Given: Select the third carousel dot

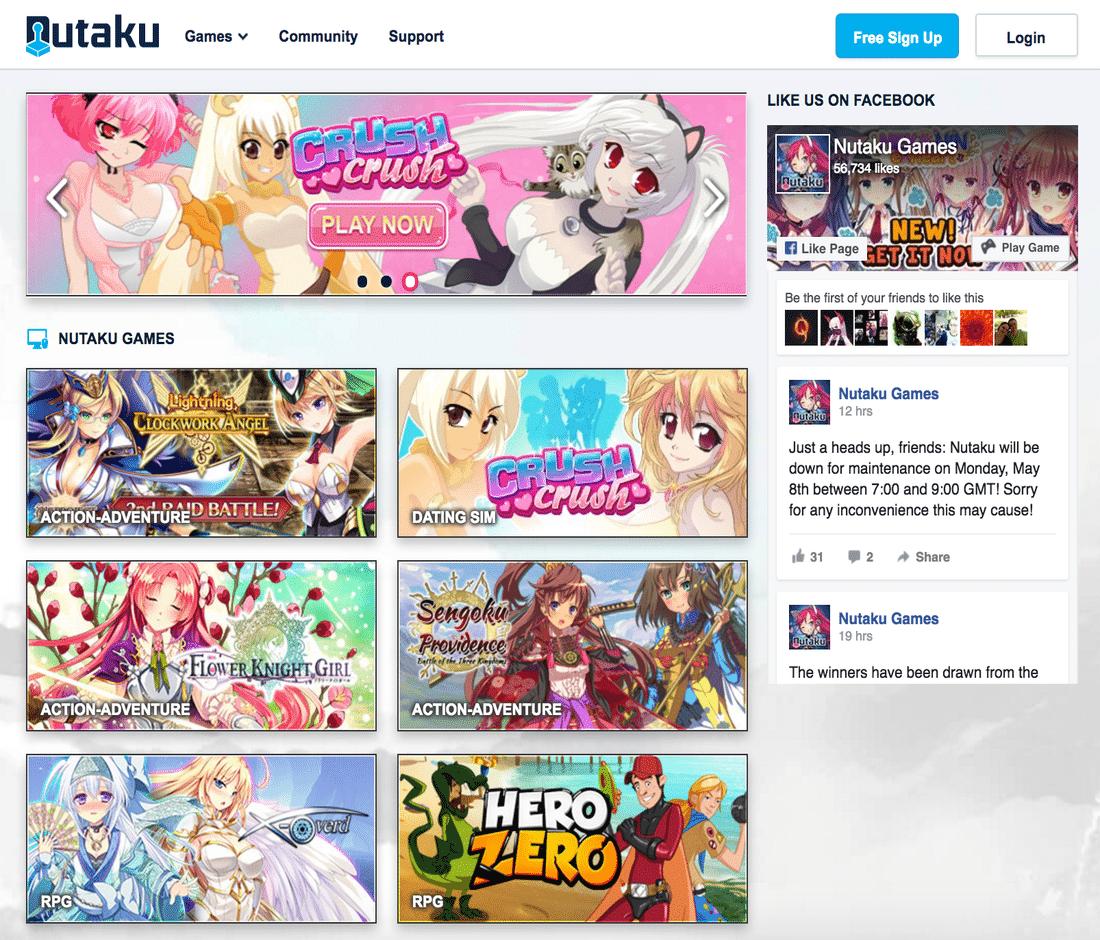Looking at the screenshot, I should coord(410,281).
